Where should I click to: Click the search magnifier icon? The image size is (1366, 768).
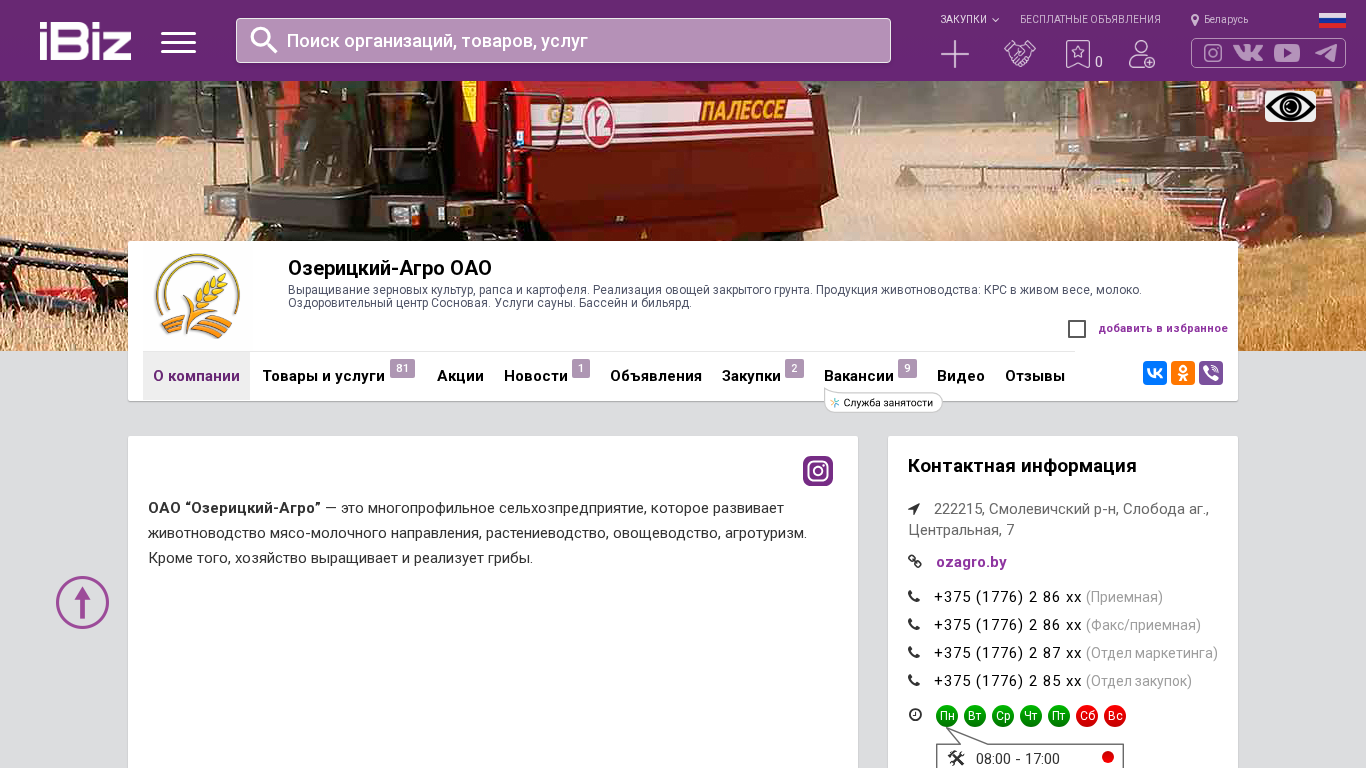pyautogui.click(x=263, y=40)
